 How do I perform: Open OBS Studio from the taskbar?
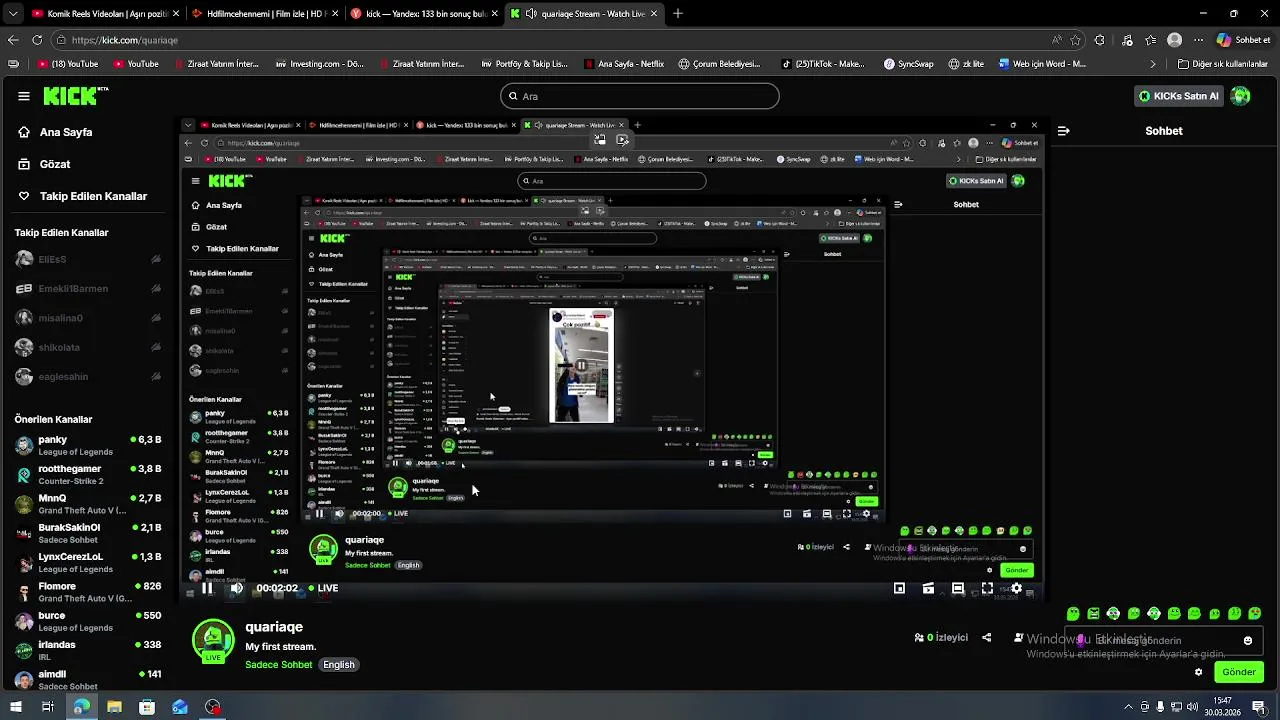click(x=213, y=707)
